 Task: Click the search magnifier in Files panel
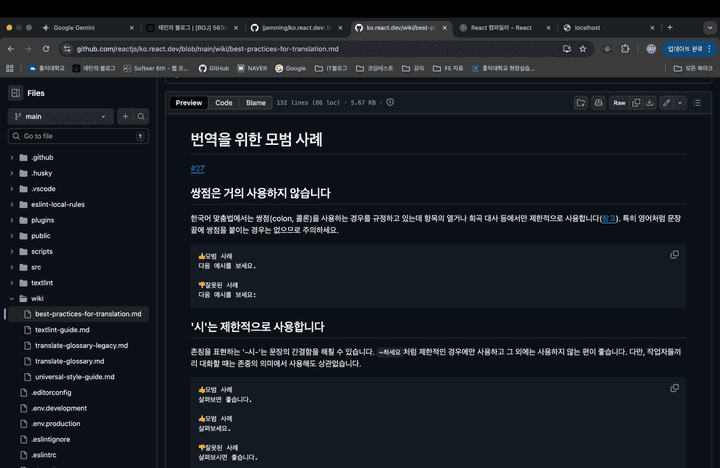[x=141, y=116]
